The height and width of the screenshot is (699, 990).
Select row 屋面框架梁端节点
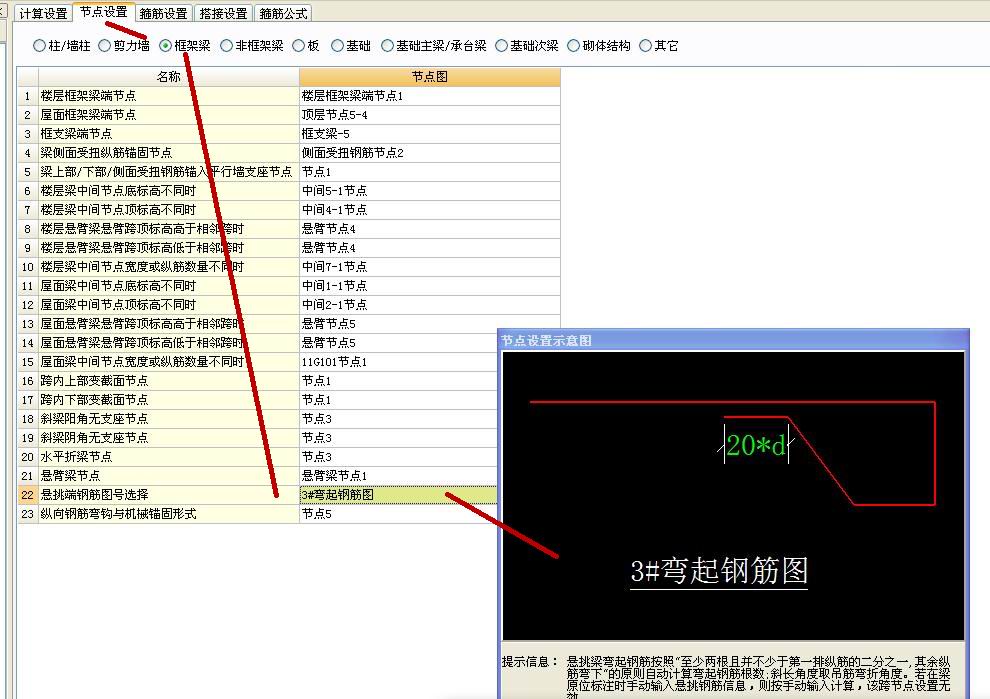169,115
